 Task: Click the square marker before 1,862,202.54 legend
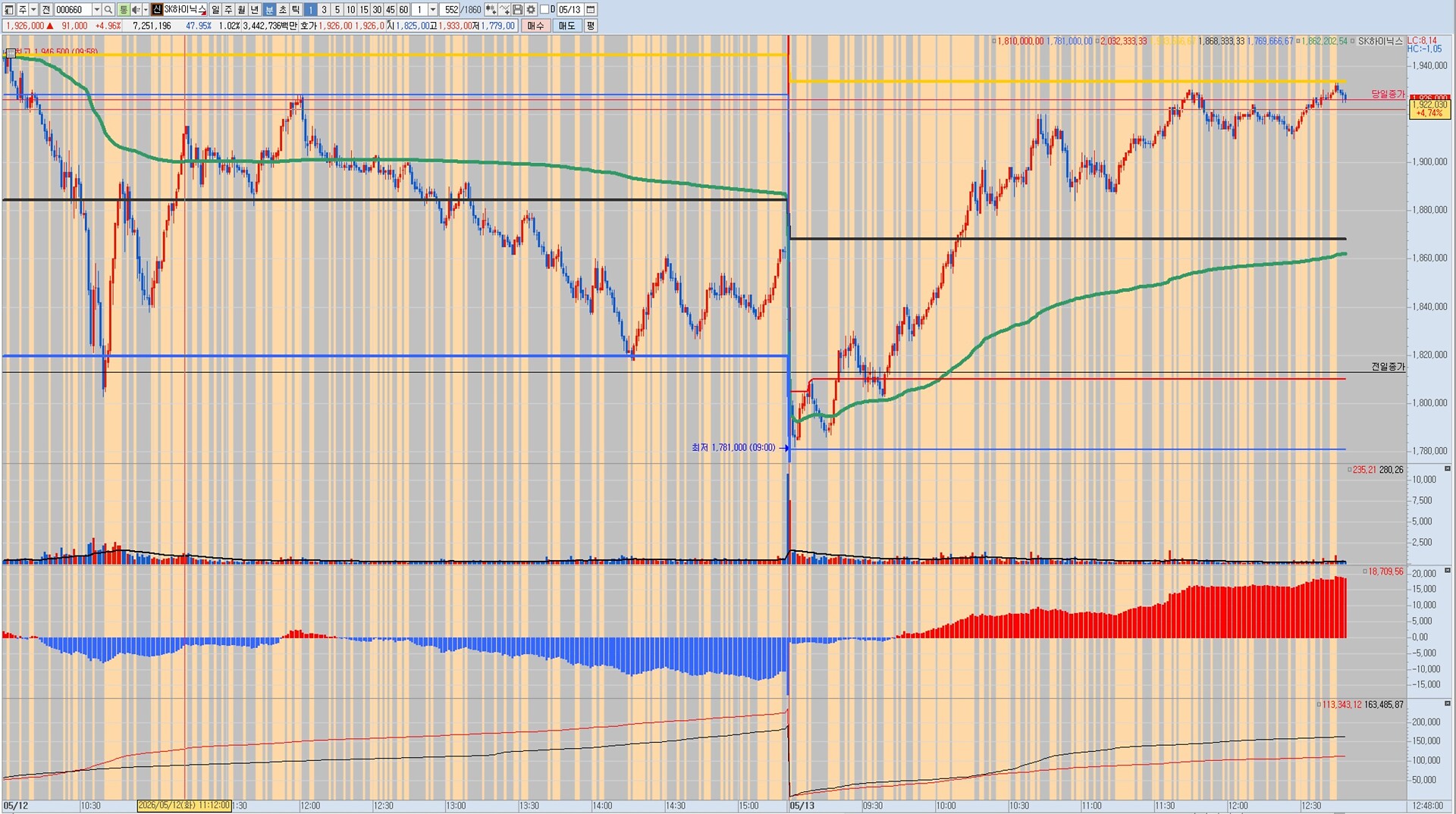click(x=1298, y=41)
